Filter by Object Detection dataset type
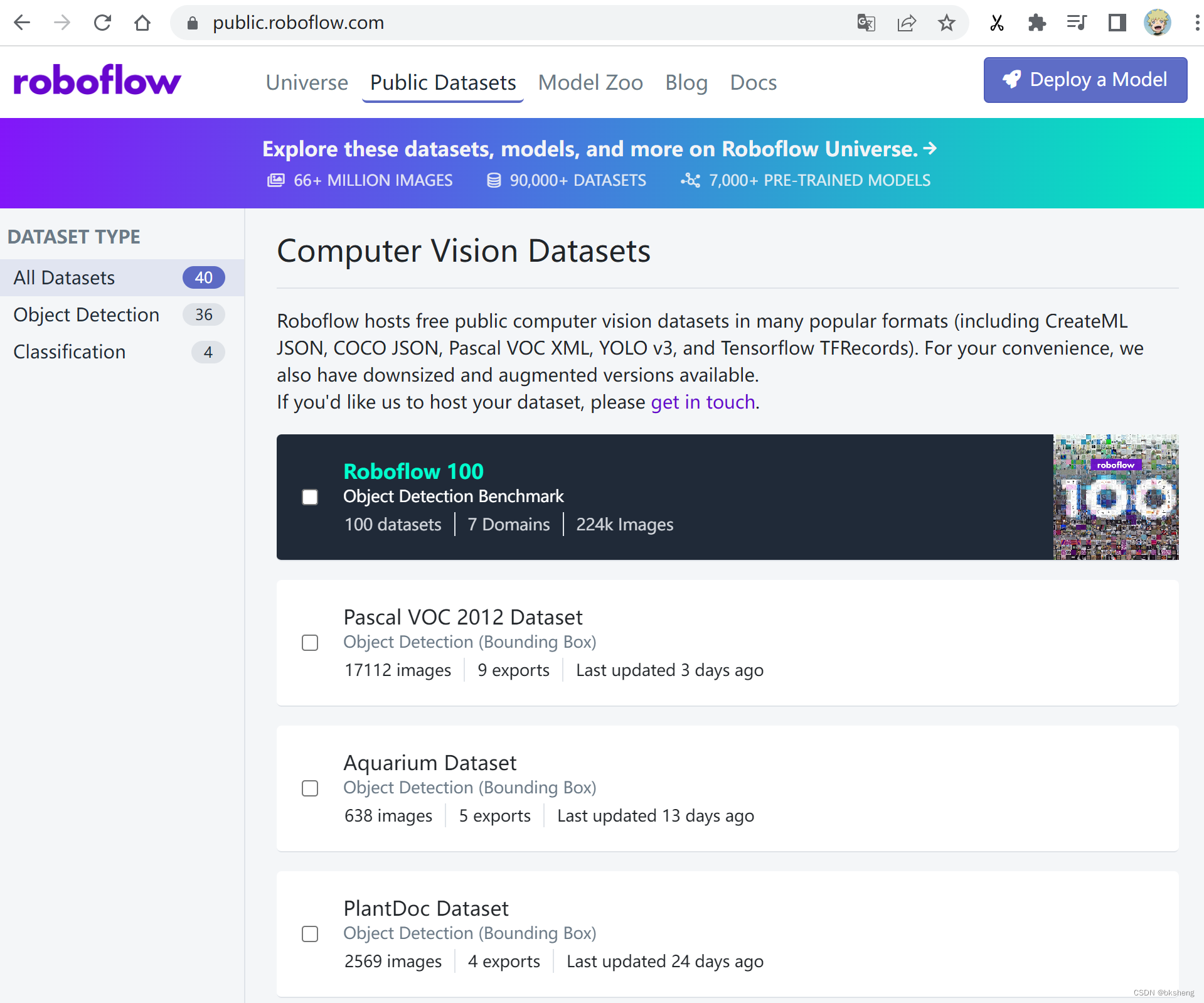This screenshot has height=1003, width=1204. [x=122, y=314]
